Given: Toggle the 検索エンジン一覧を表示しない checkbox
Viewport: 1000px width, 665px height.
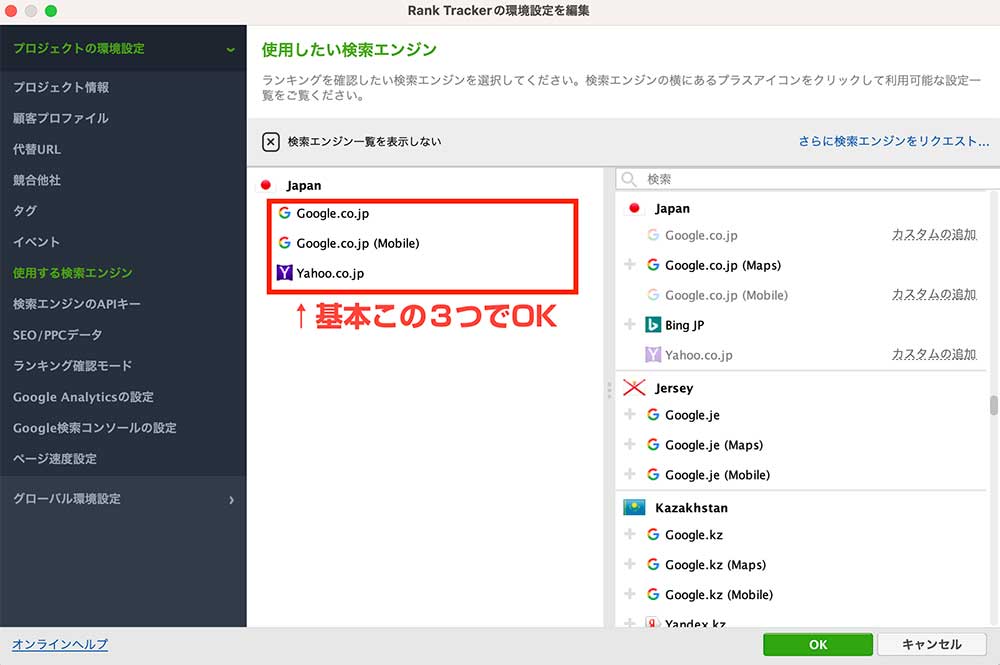Looking at the screenshot, I should pos(270,141).
